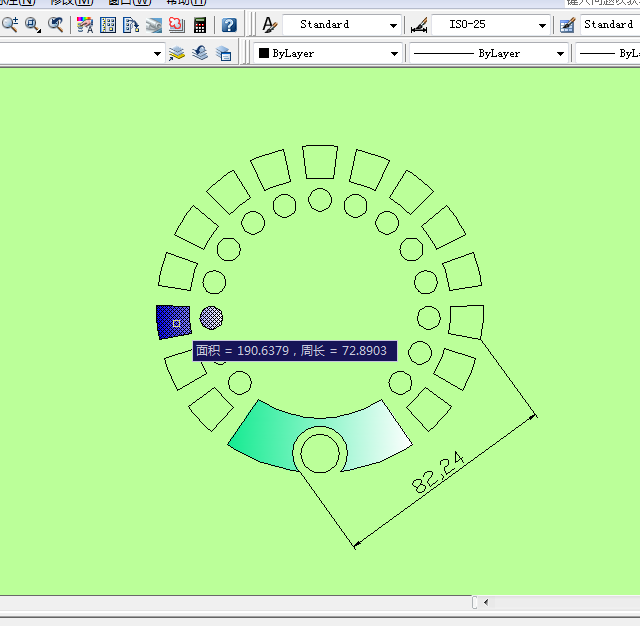
Task: Select the 82.24 dimension text
Action: point(436,472)
